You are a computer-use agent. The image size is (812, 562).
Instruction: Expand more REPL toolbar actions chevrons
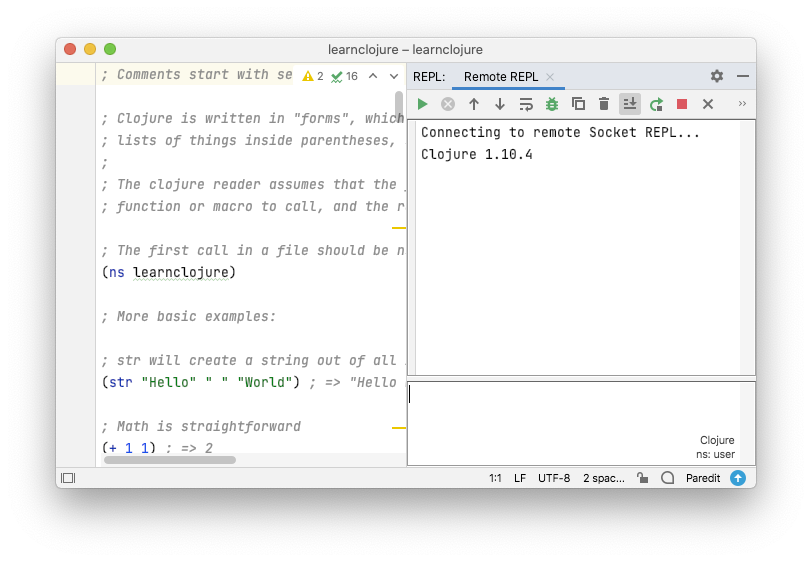[742, 104]
